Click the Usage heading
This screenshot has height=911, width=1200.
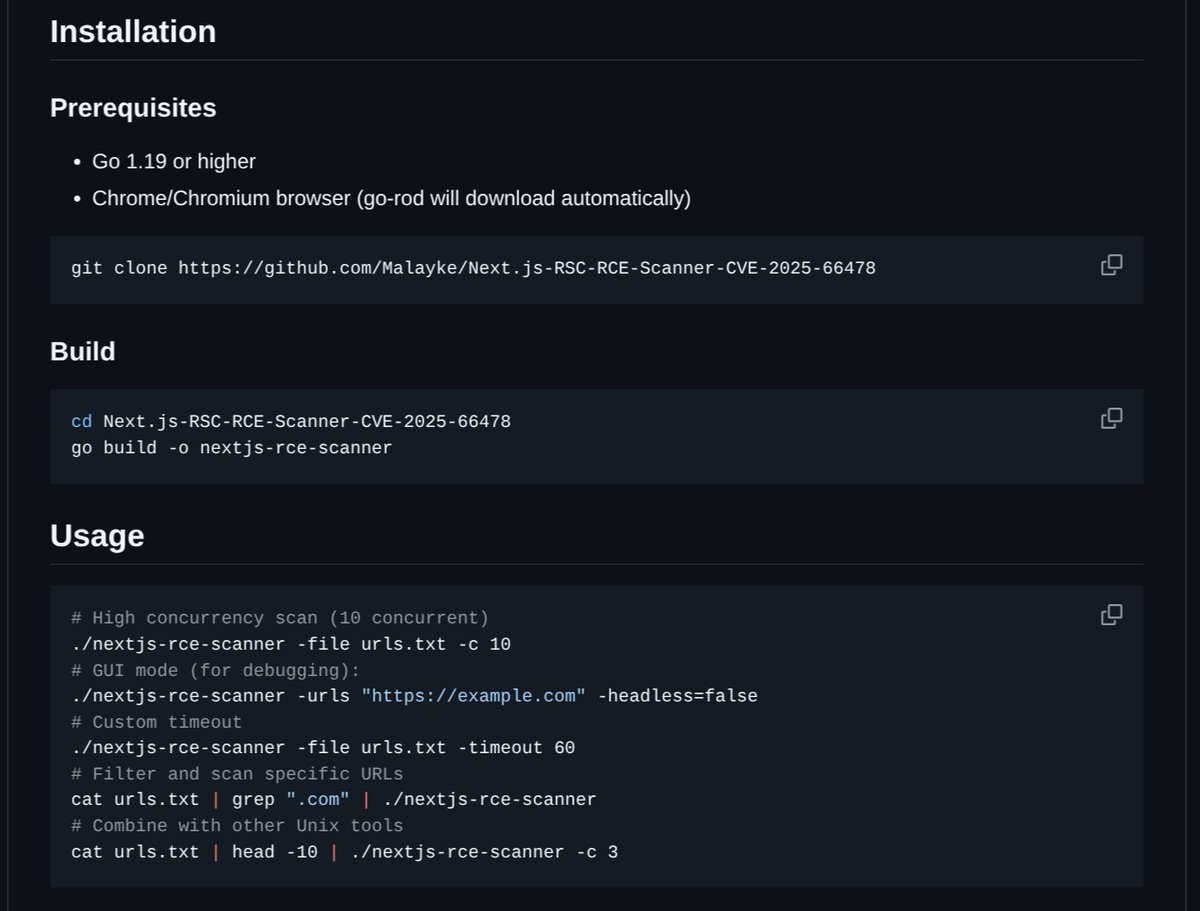pos(97,536)
